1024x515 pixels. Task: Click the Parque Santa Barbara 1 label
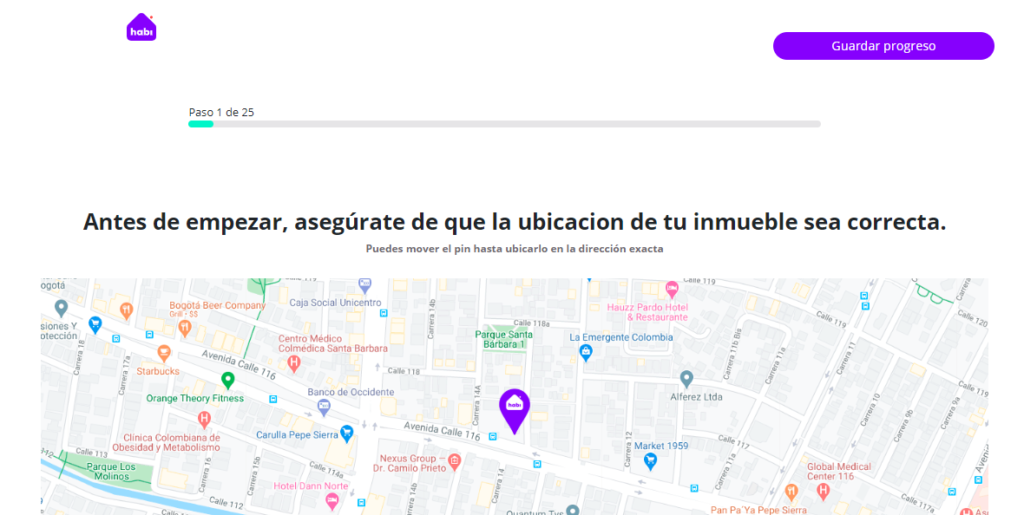[x=501, y=339]
